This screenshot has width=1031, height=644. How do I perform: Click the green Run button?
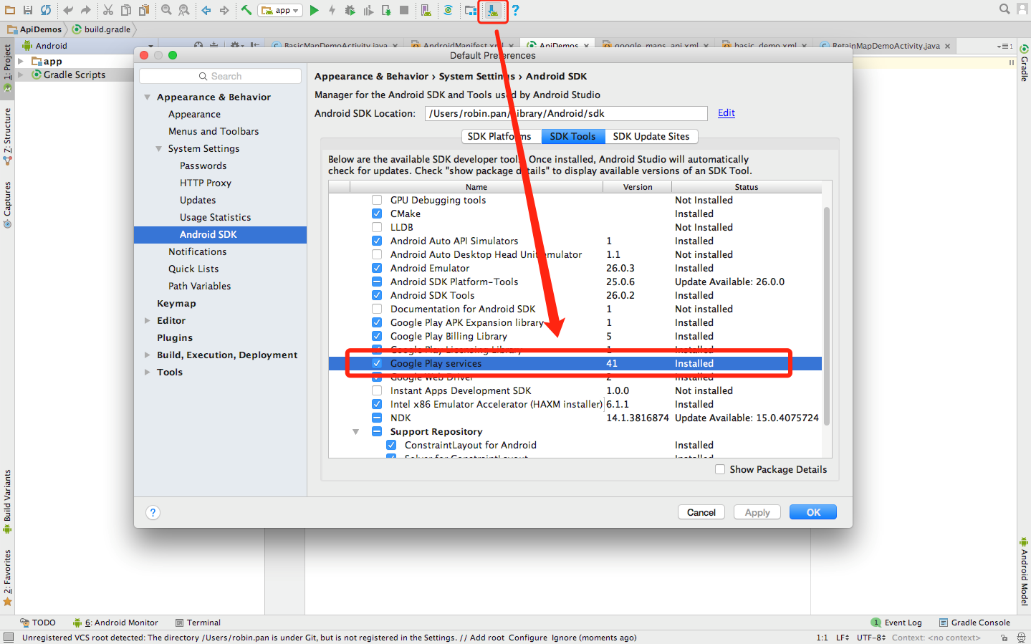click(314, 10)
